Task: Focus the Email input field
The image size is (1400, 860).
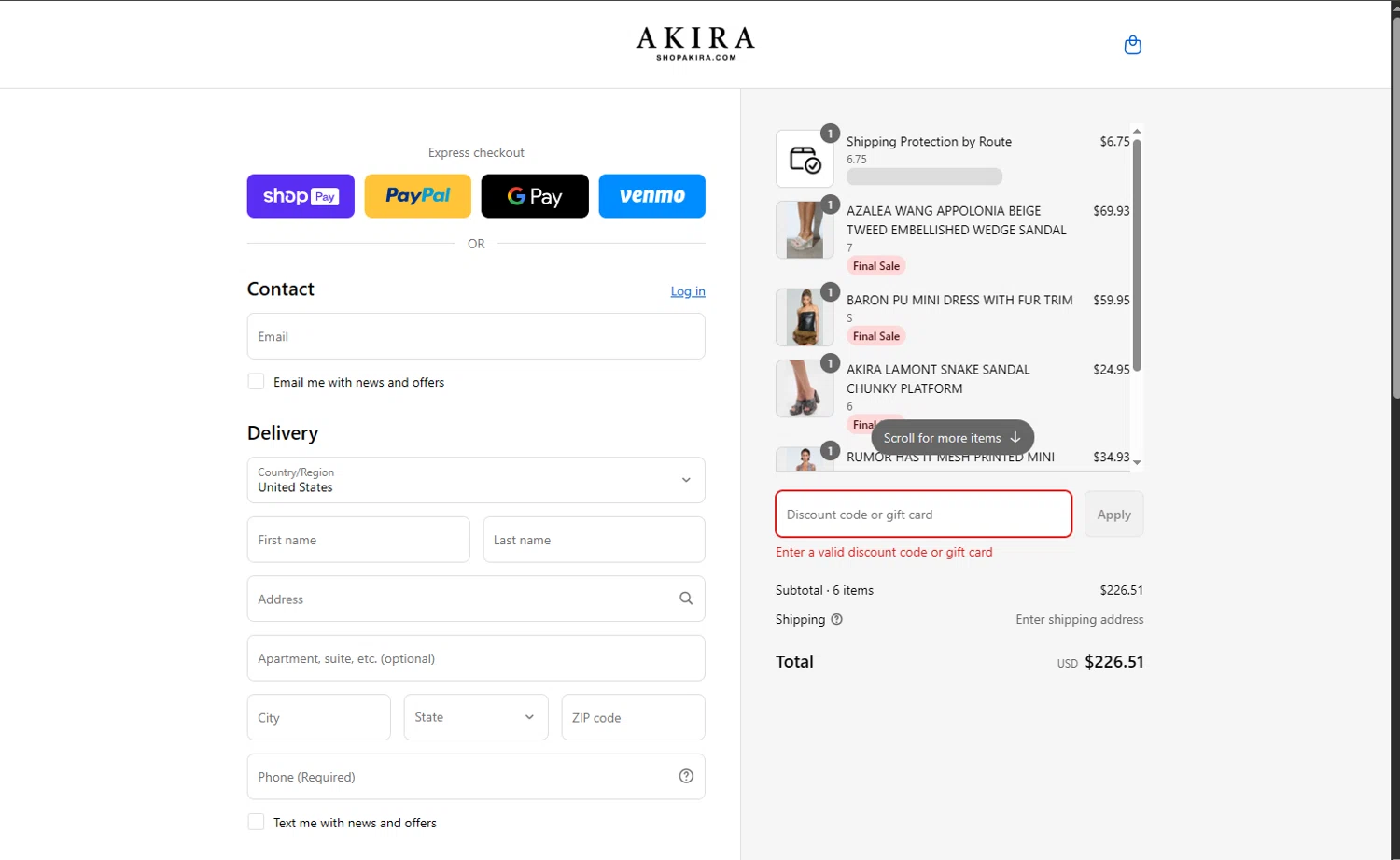Action: click(x=476, y=336)
